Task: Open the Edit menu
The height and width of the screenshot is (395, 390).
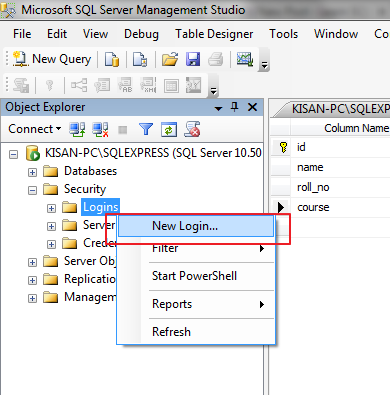Action: [57, 34]
